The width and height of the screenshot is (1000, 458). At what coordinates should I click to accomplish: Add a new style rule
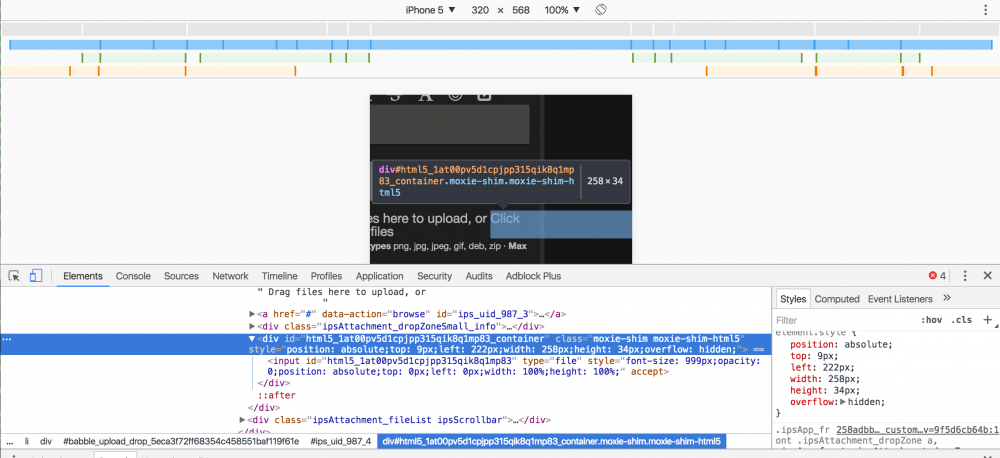click(987, 320)
